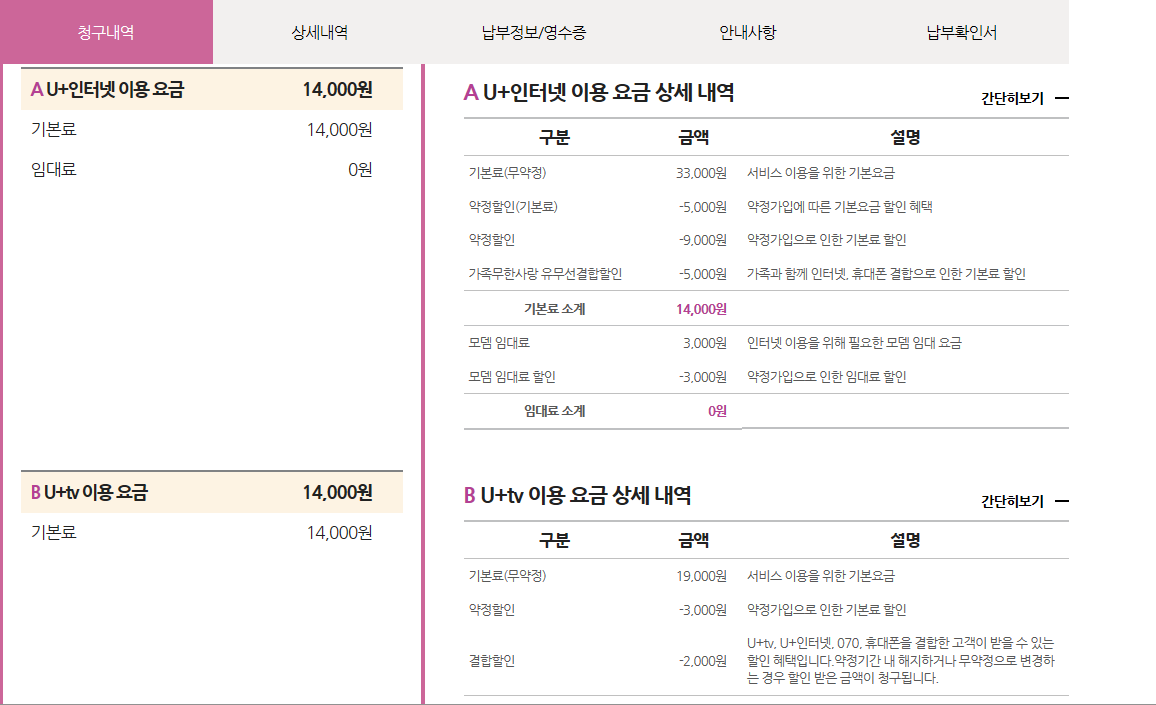Open the 청구내역 tab

(x=106, y=32)
